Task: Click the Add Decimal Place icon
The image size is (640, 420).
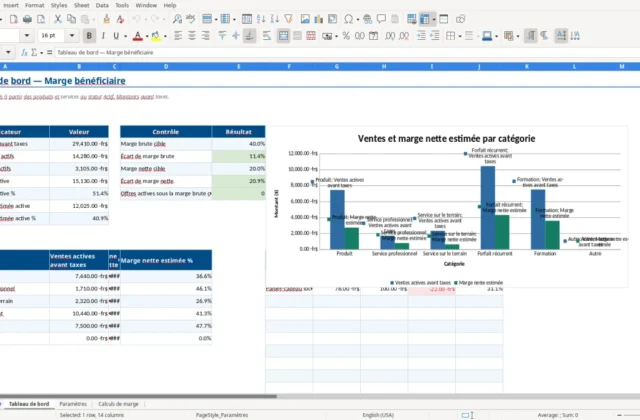Action: [390, 36]
